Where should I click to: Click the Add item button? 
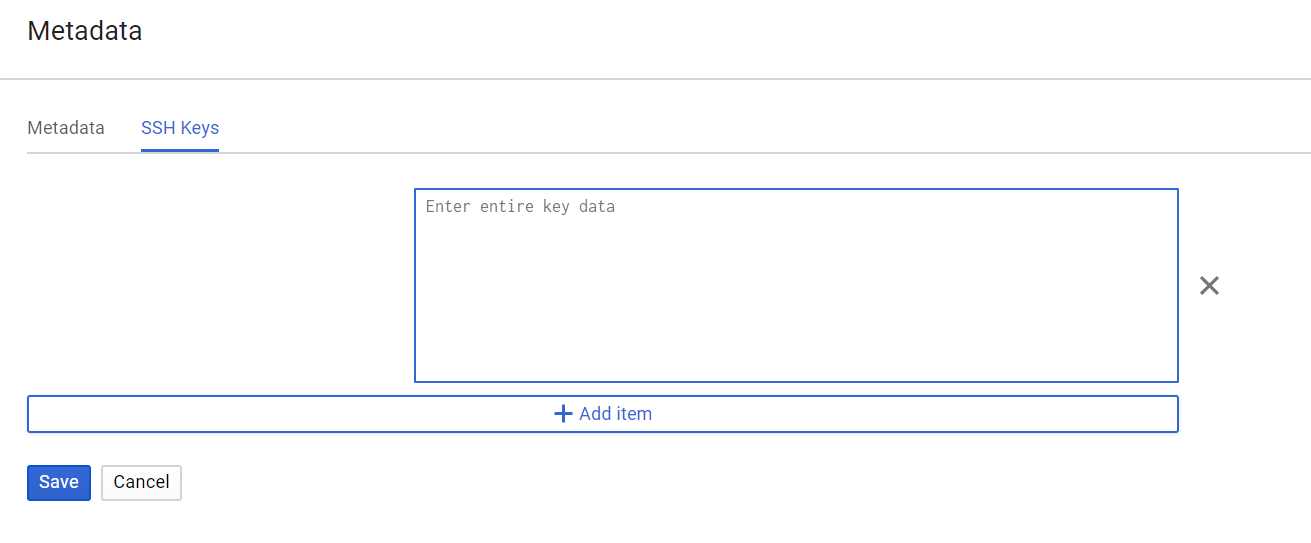tap(602, 414)
